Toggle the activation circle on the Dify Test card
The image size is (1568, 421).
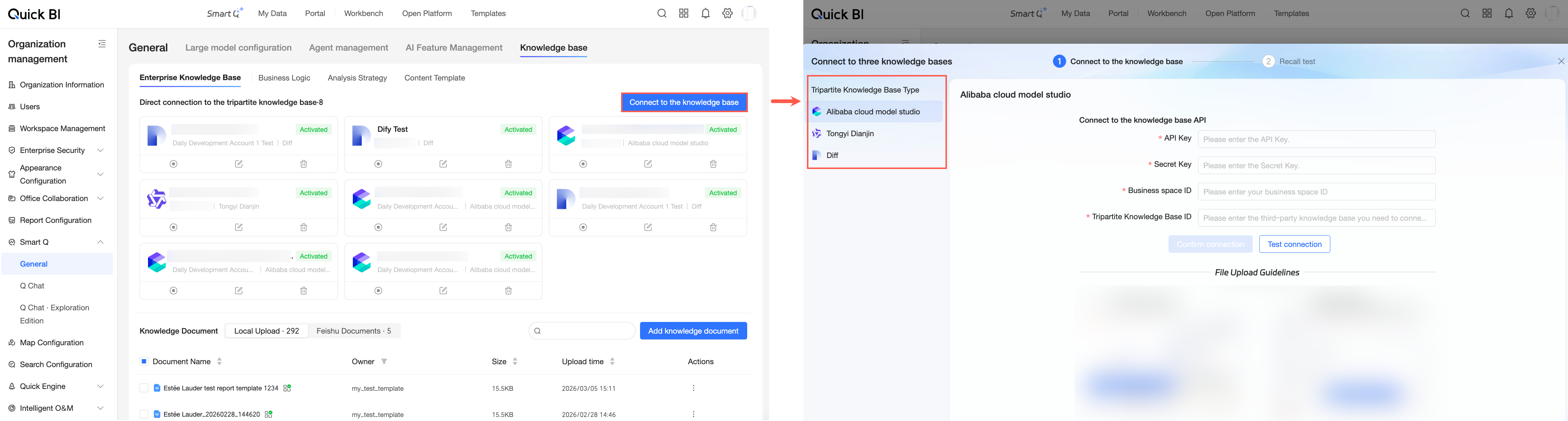coord(379,164)
